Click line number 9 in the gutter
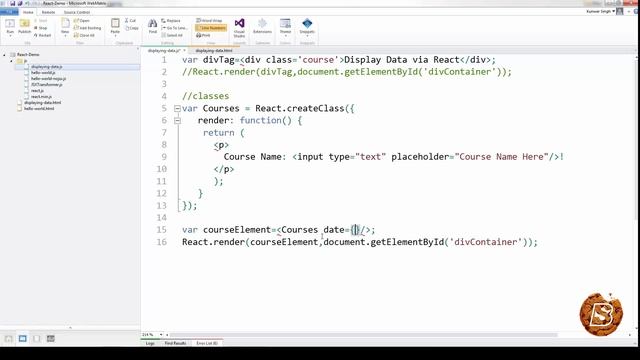 [x=164, y=157]
